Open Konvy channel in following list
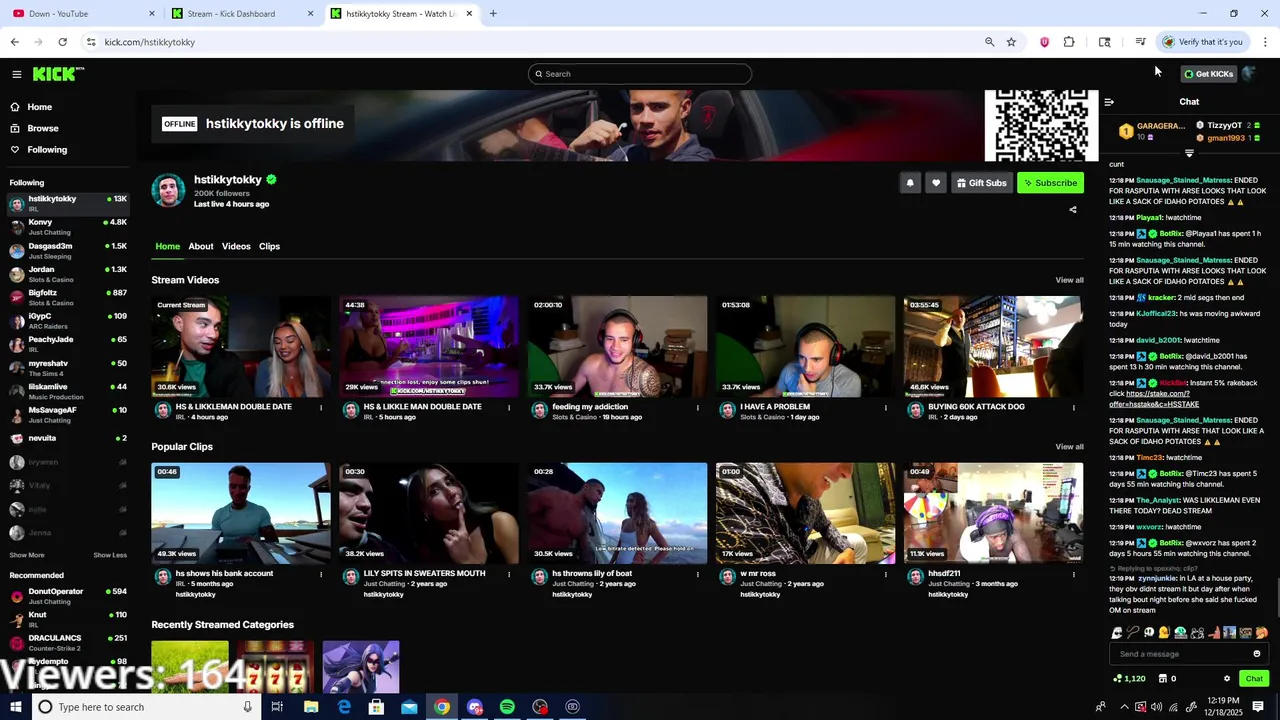 tap(68, 227)
